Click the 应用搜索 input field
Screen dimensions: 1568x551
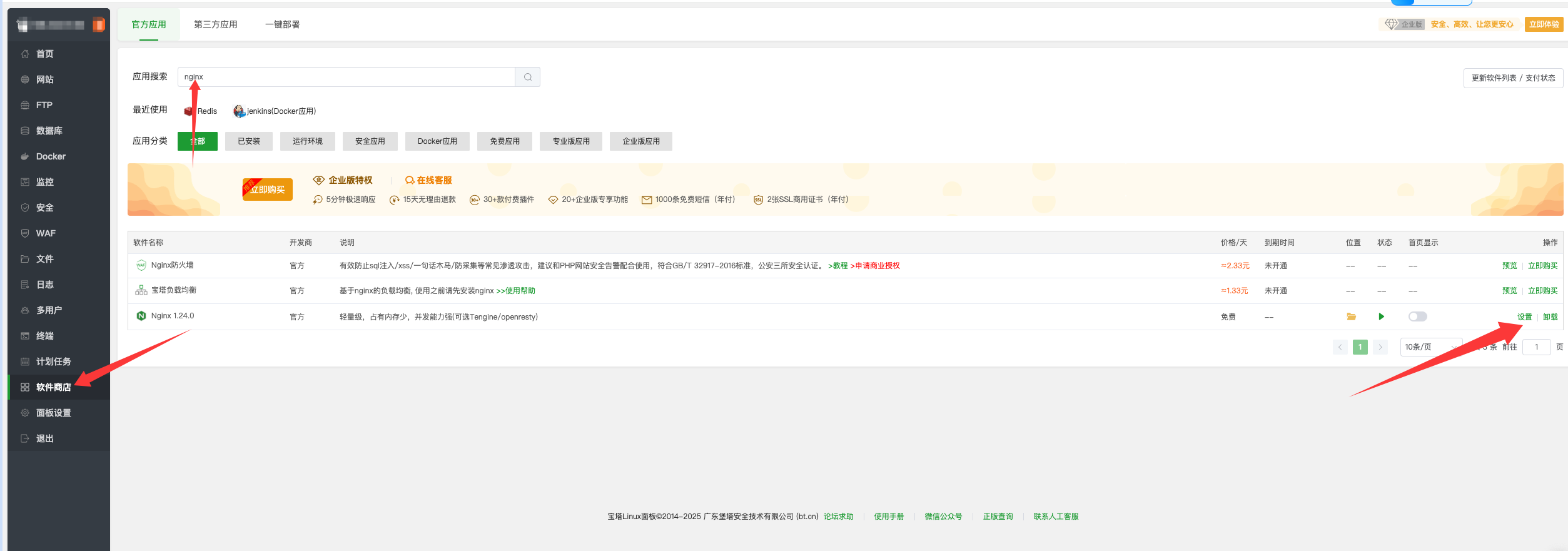pyautogui.click(x=346, y=77)
